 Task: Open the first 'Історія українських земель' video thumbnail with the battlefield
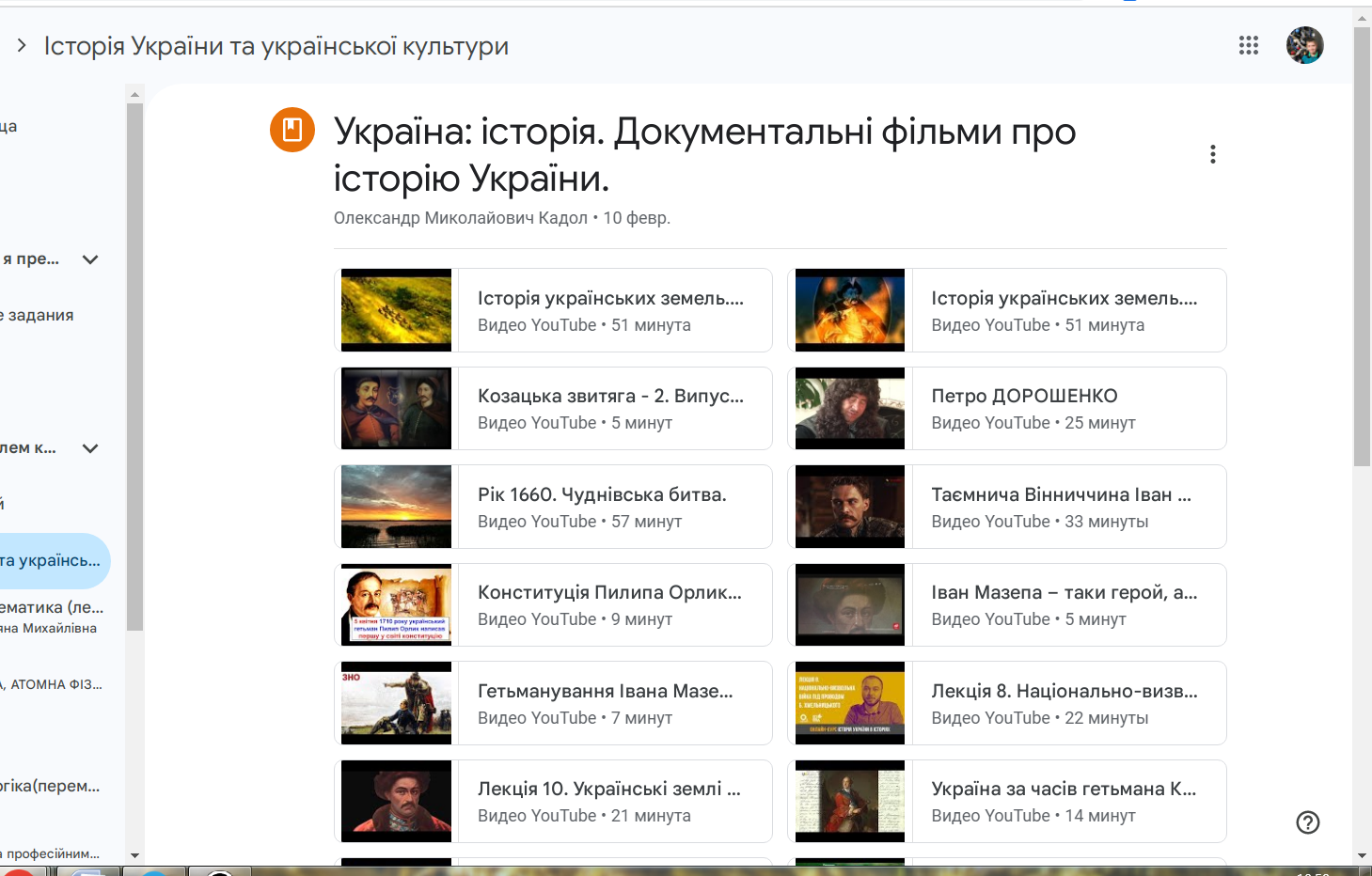pyautogui.click(x=396, y=310)
